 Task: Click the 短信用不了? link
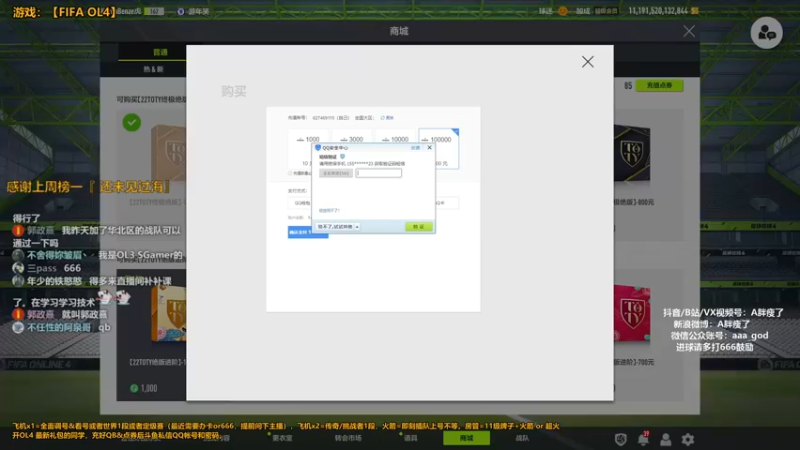pyautogui.click(x=329, y=210)
